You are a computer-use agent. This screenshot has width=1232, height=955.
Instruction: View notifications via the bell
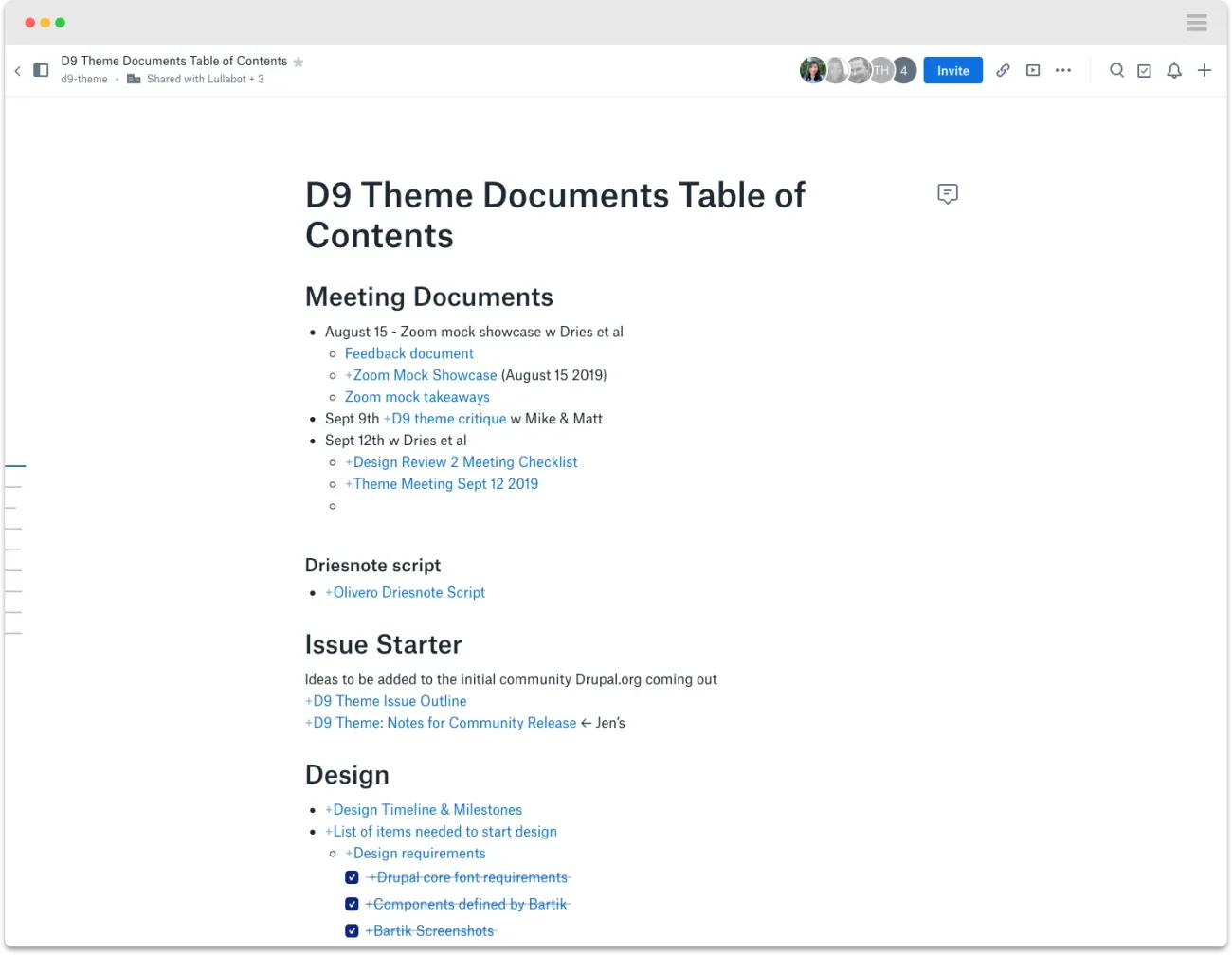(x=1173, y=70)
